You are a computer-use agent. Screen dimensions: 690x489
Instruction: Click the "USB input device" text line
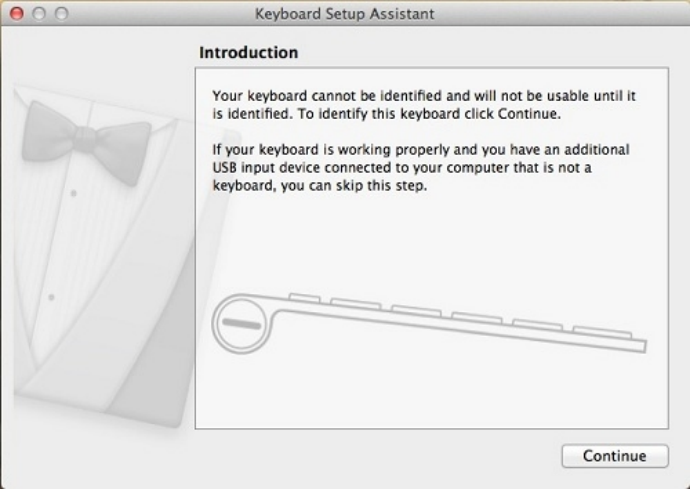point(402,167)
